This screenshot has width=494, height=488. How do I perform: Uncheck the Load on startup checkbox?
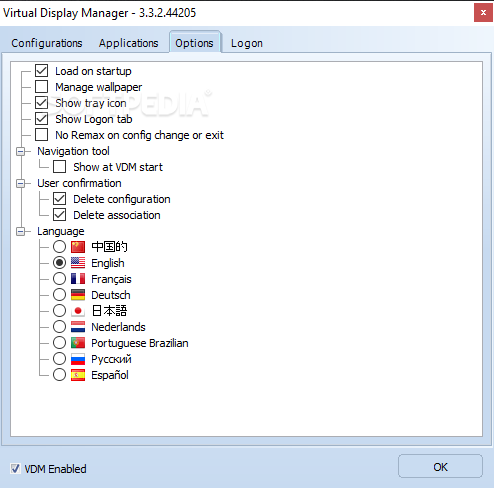[x=42, y=71]
